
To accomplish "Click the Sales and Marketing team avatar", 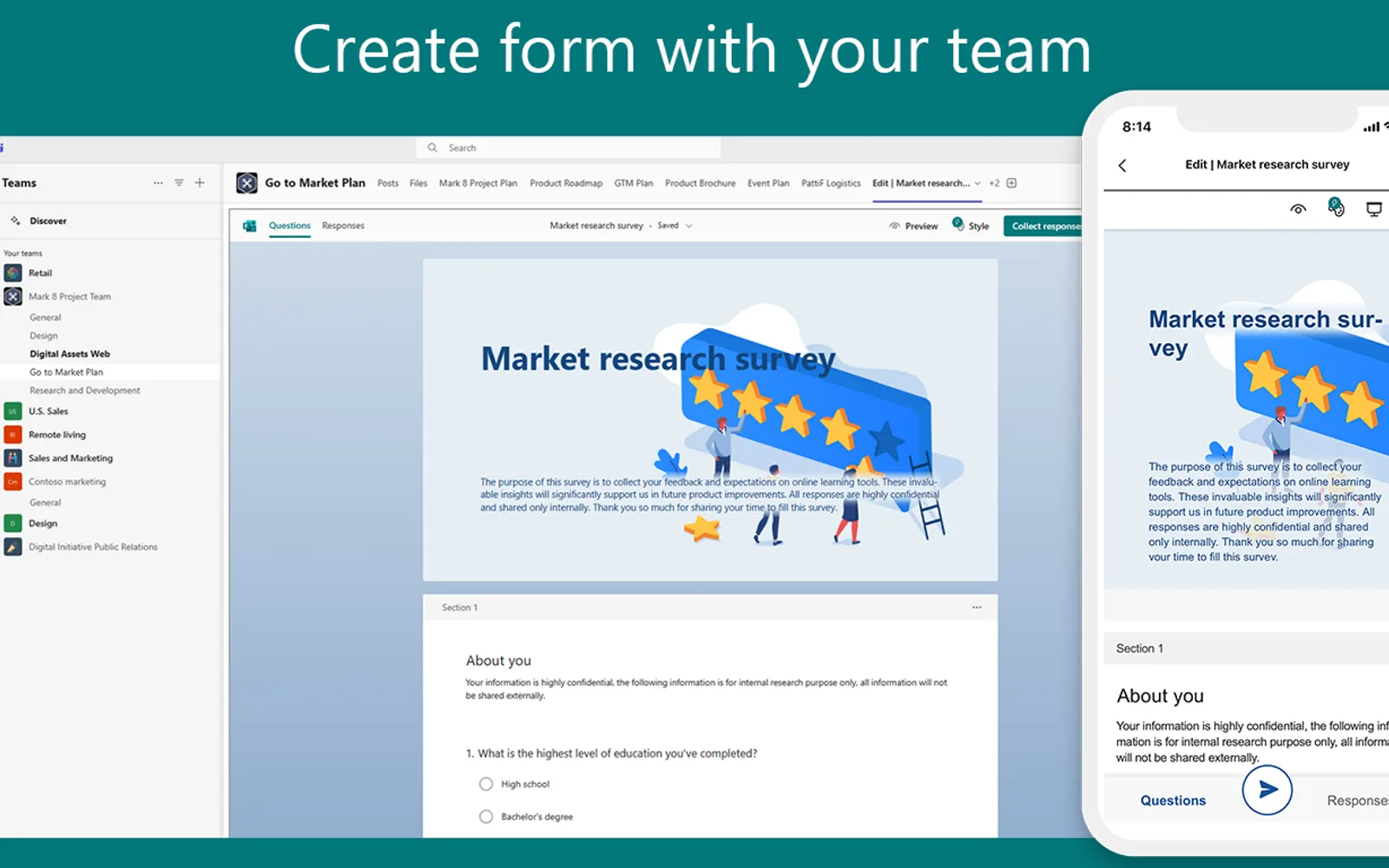I will tap(13, 458).
